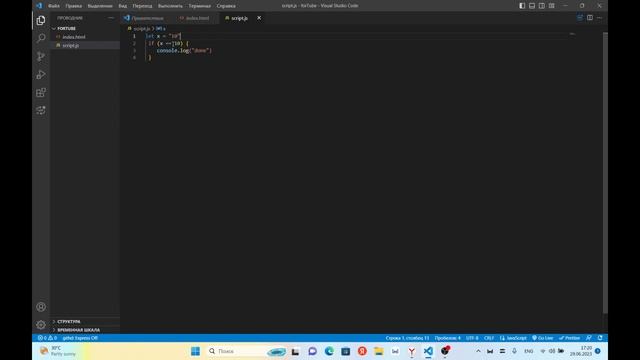
Task: Open the Search view in activity bar
Action: point(41,38)
